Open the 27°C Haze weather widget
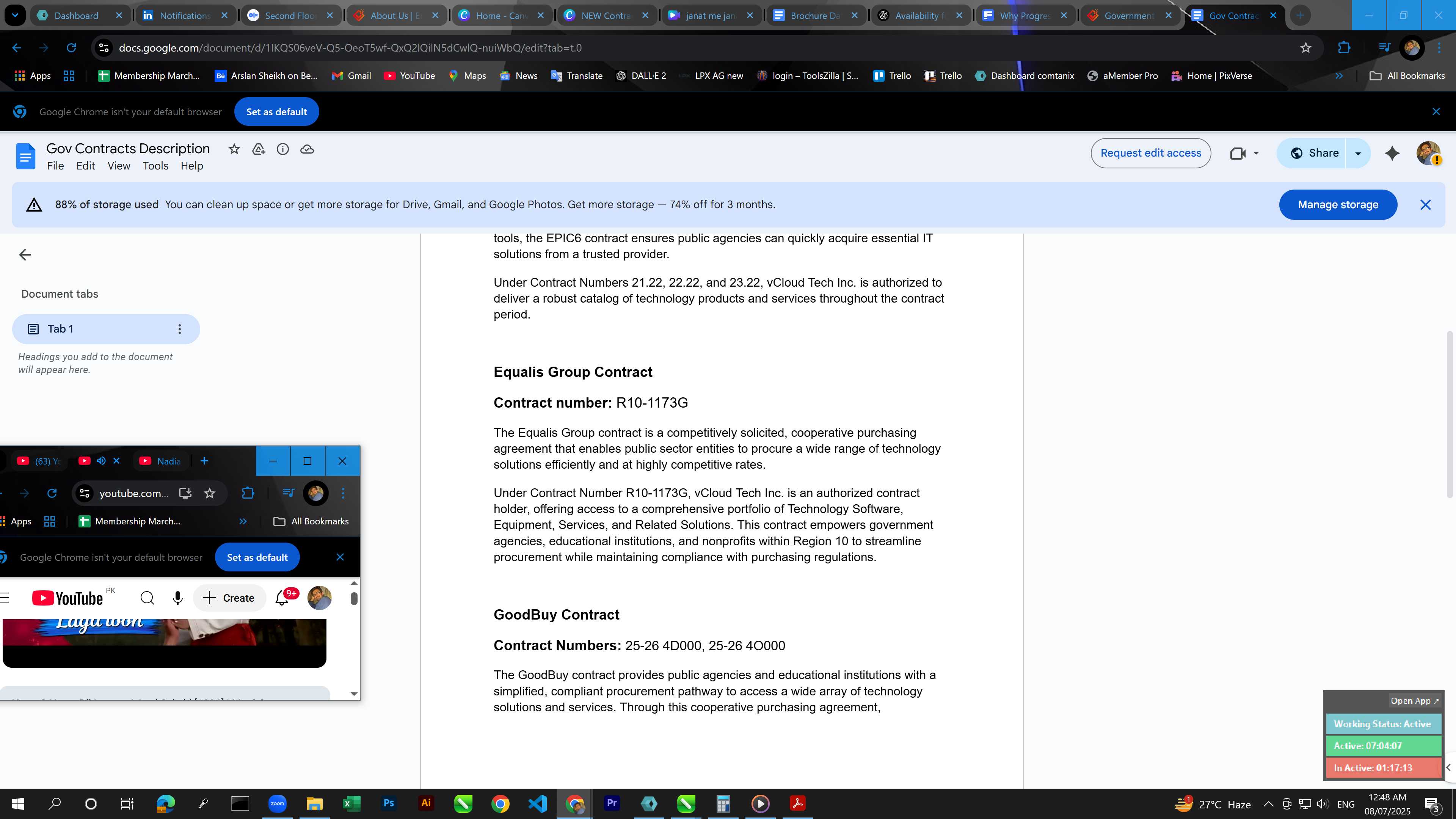Screen dimensions: 1456x819 point(1213,804)
